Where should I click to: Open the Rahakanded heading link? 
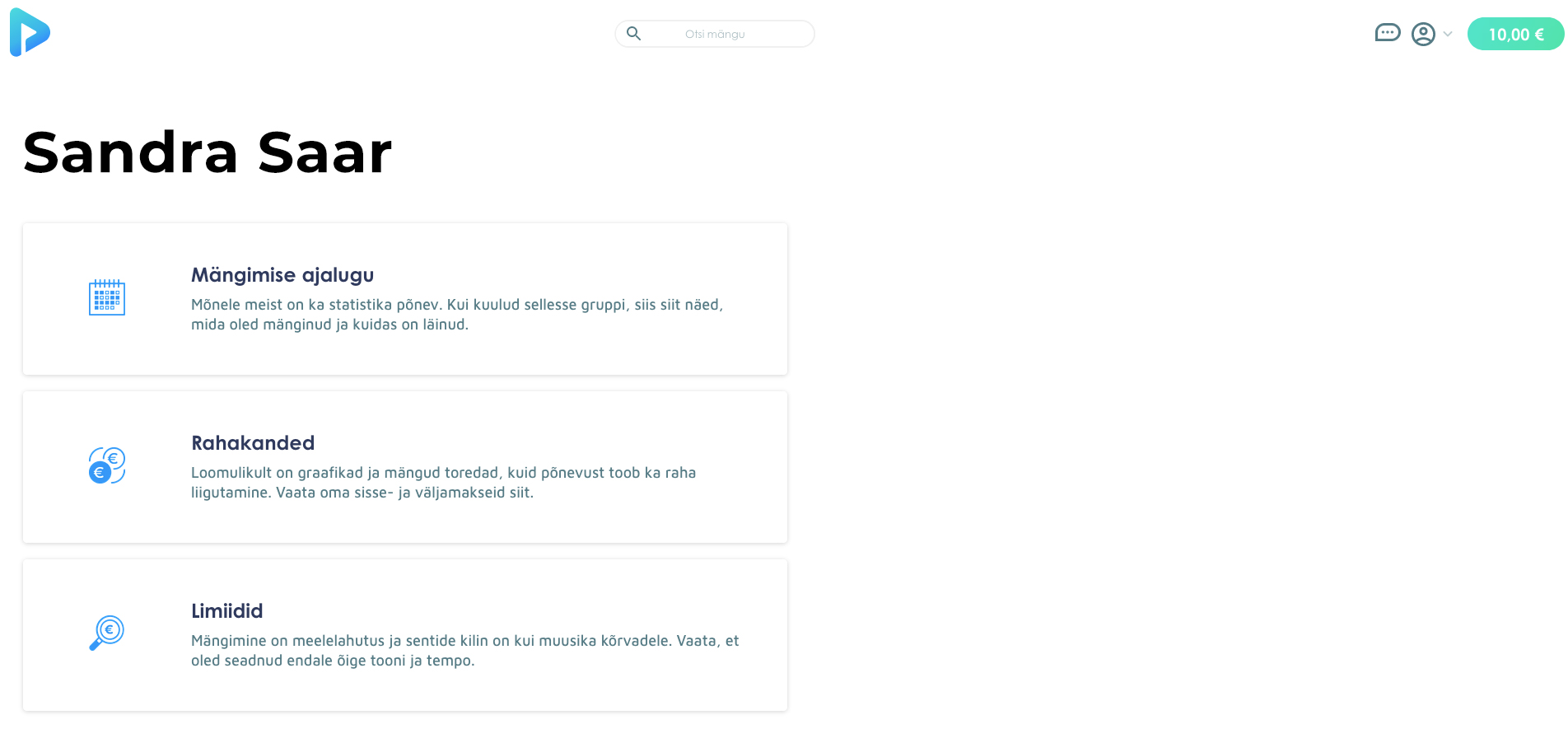coord(253,443)
